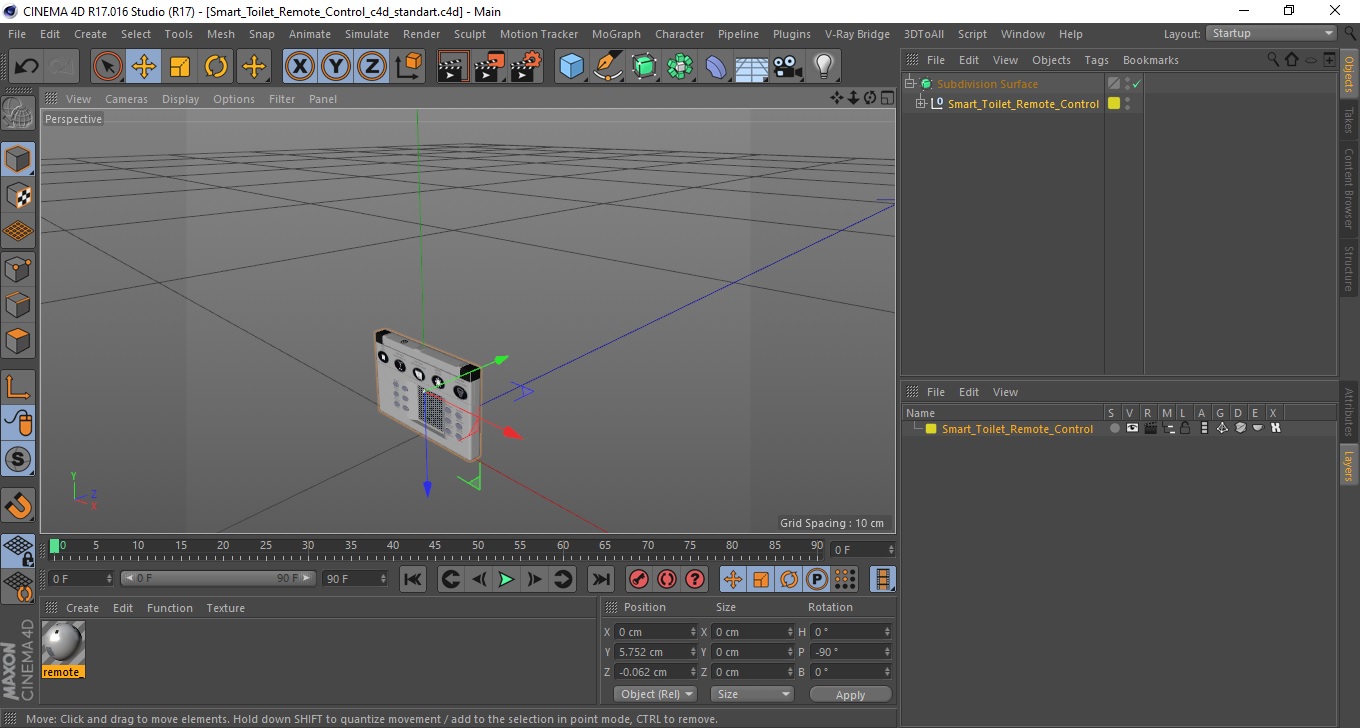1360x728 pixels.
Task: Switch to the Attributes side tab
Action: (1348, 412)
